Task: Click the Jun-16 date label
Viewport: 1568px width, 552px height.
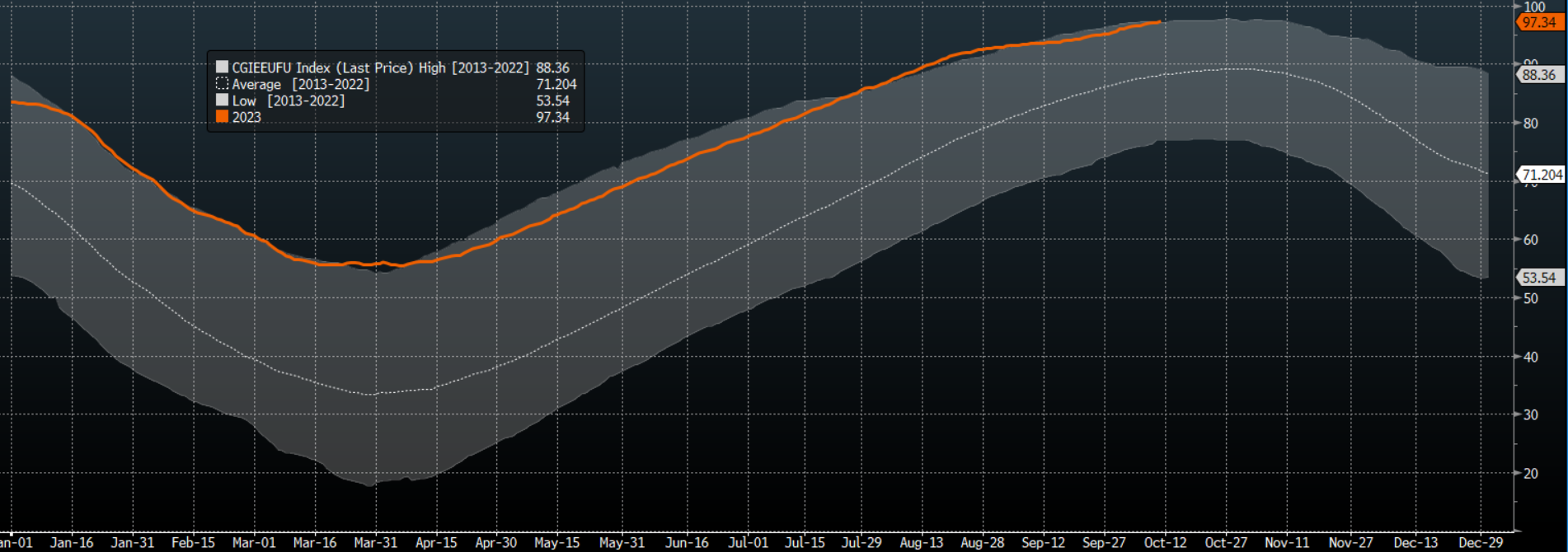Action: click(x=687, y=542)
